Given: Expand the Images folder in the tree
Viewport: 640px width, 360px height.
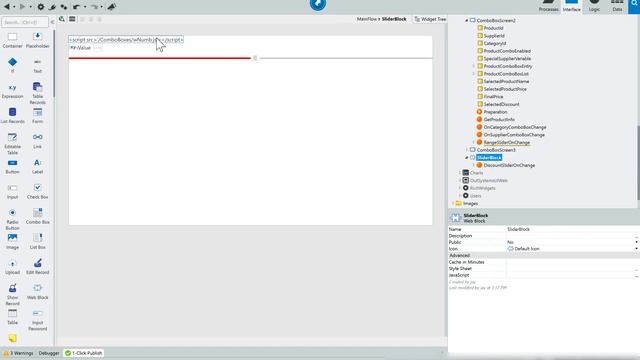Looking at the screenshot, I should pos(453,203).
